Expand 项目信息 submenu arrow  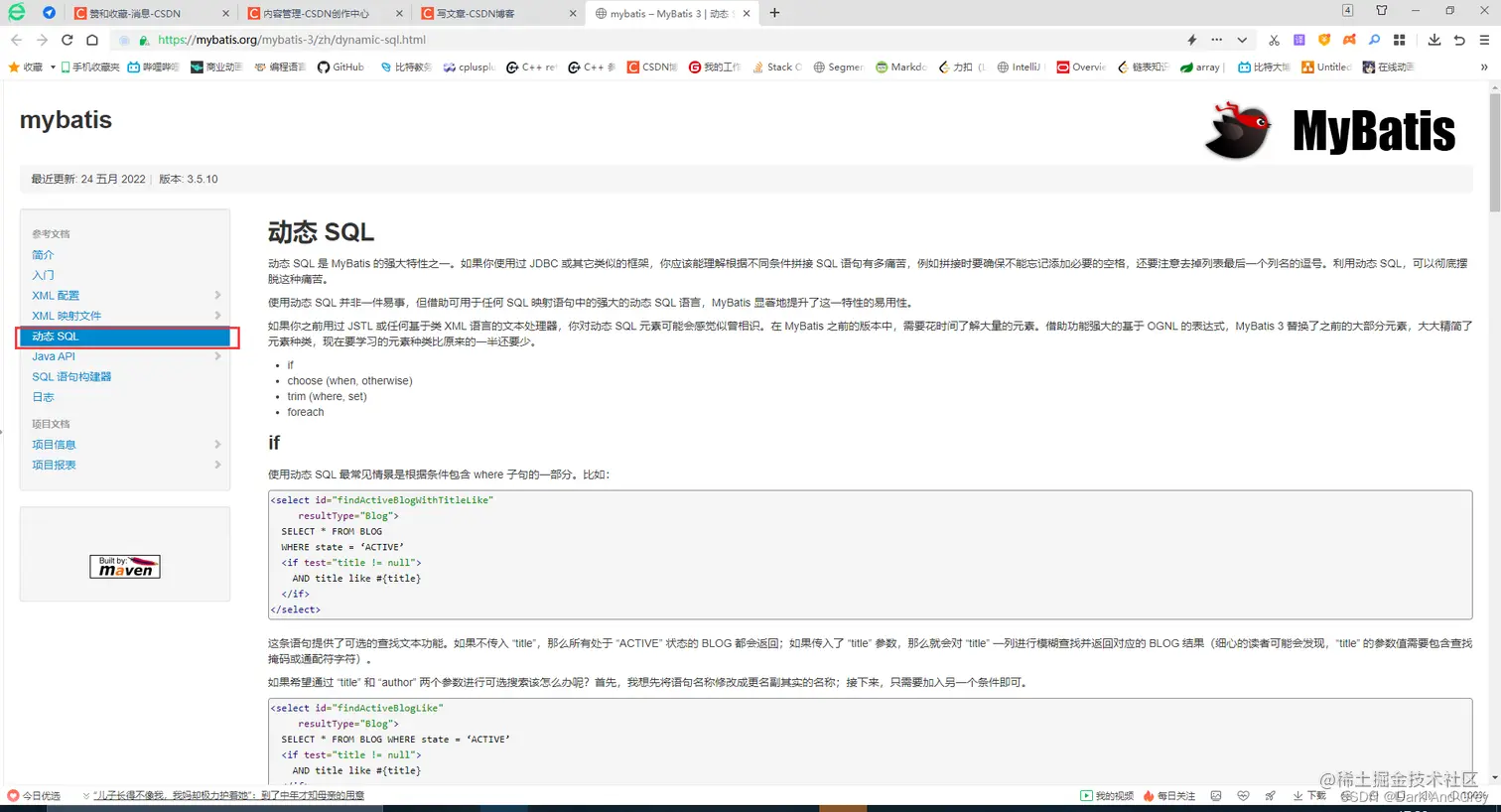[x=217, y=445]
